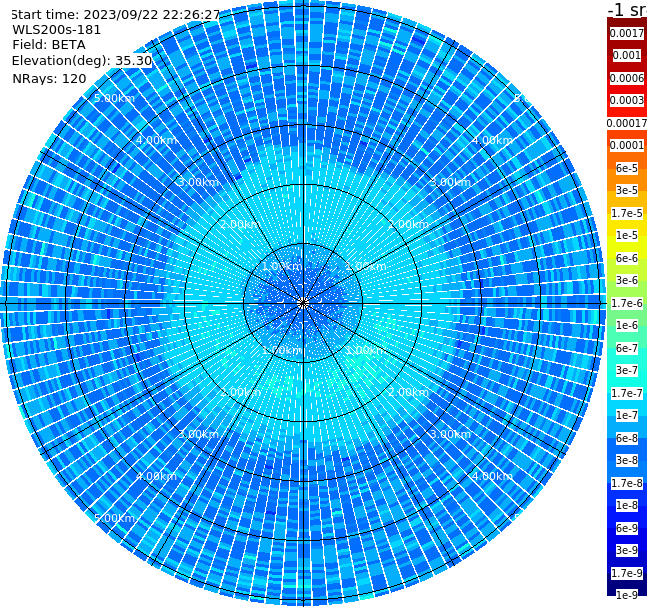This screenshot has height=607, width=647.
Task: Select the 0.001 colorbar tick value
Action: coord(627,55)
